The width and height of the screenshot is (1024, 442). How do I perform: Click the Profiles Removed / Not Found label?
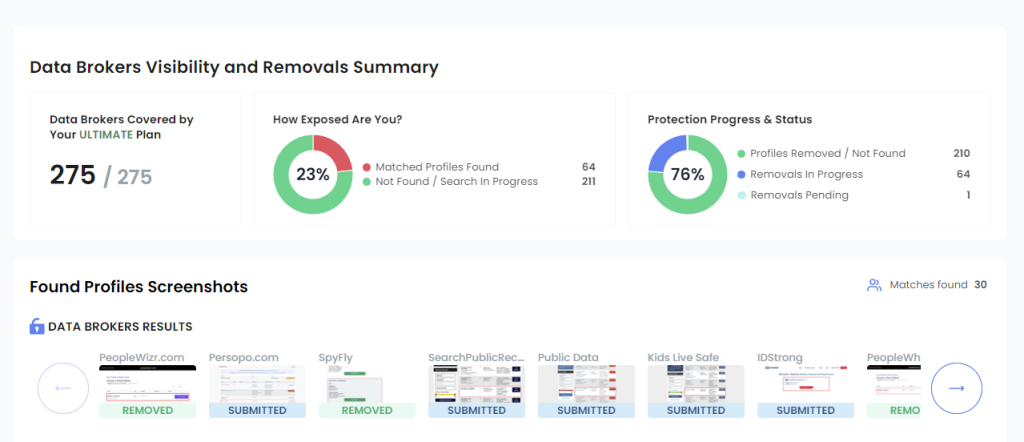(x=828, y=154)
